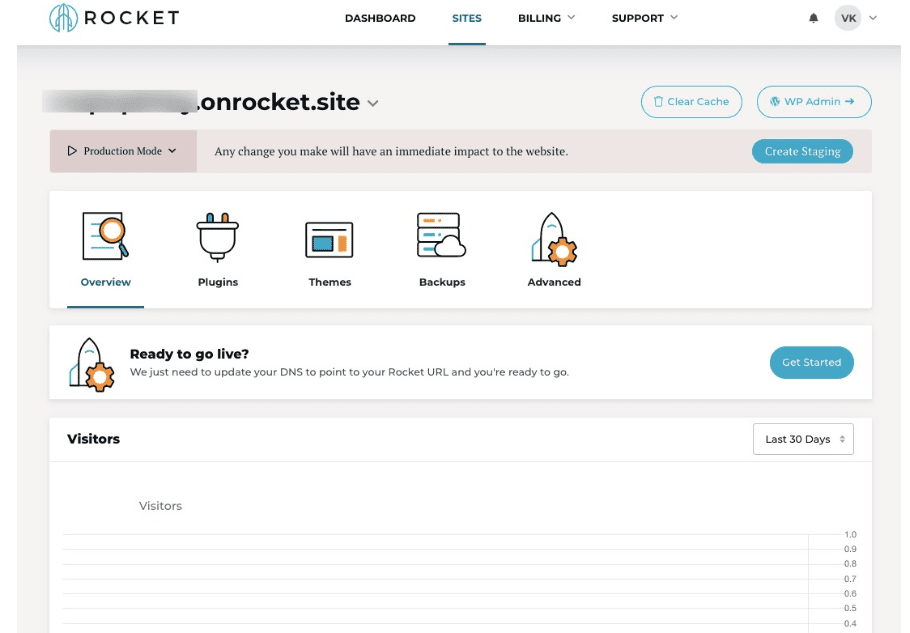Expand the site selector chevron beside onrocket.site
The image size is (910, 633).
pos(373,103)
